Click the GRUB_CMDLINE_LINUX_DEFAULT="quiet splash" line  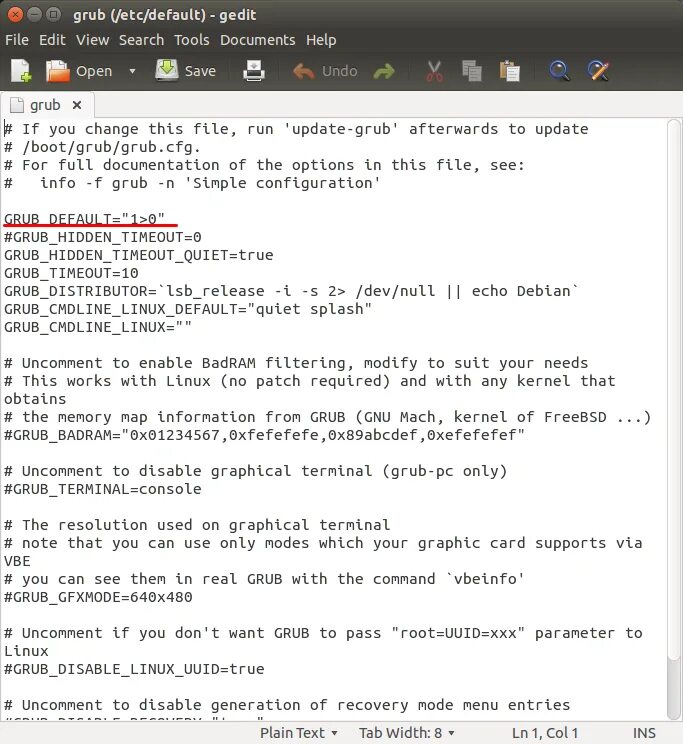click(188, 309)
